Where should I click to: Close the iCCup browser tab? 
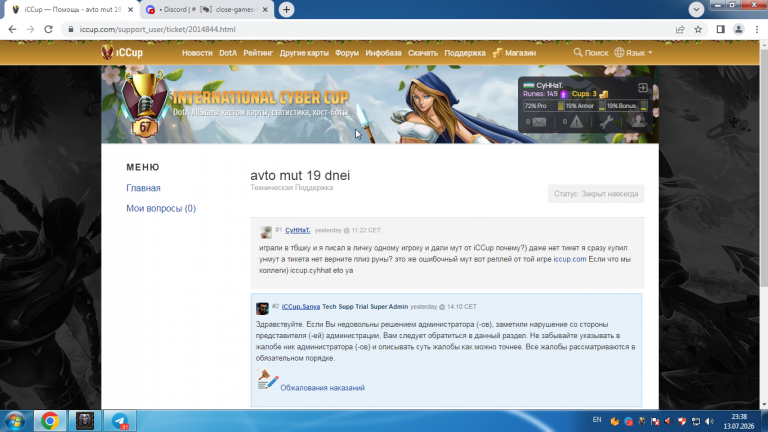point(131,10)
